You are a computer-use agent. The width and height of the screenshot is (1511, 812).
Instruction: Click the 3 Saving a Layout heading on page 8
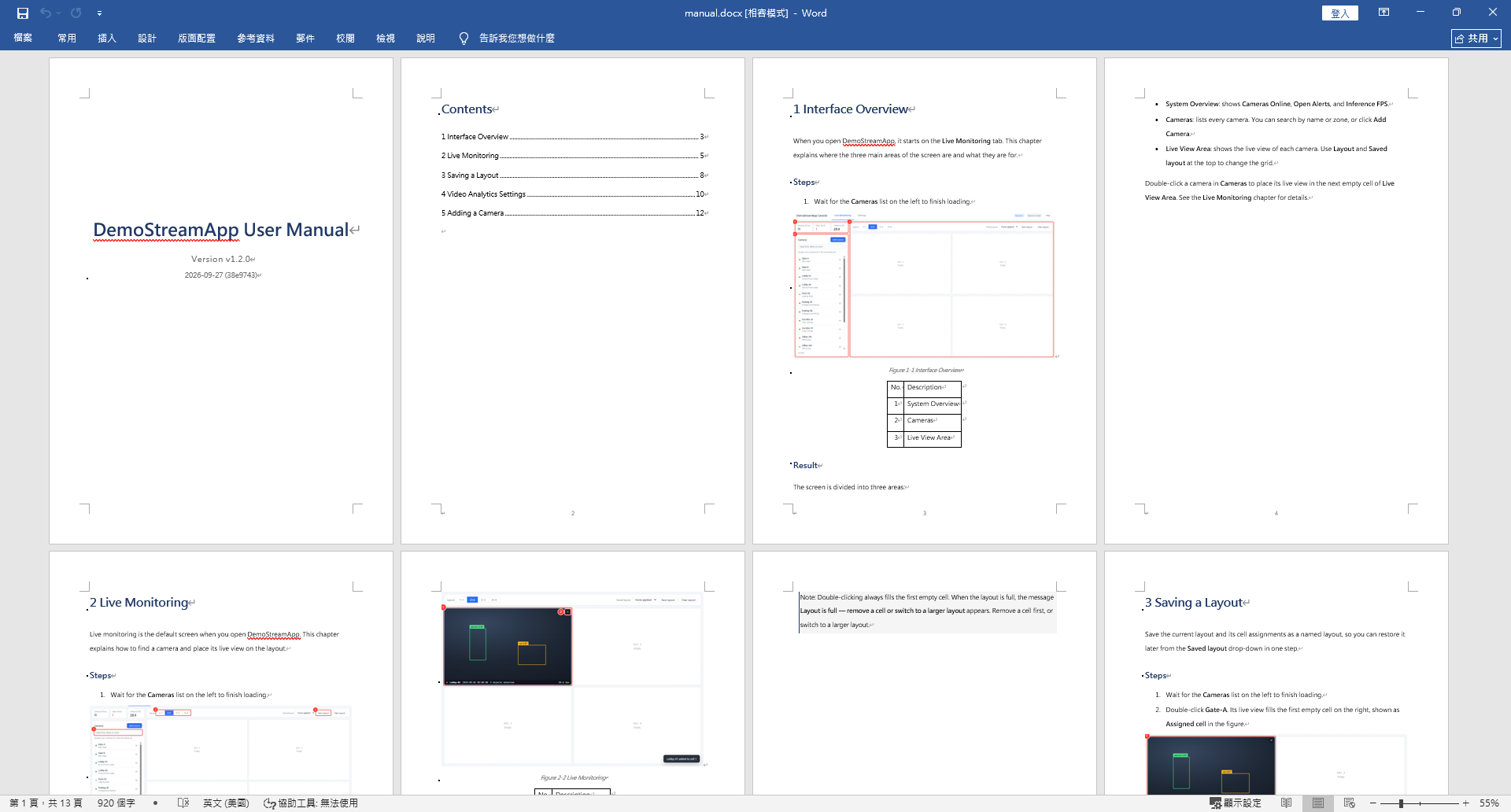tap(1195, 603)
